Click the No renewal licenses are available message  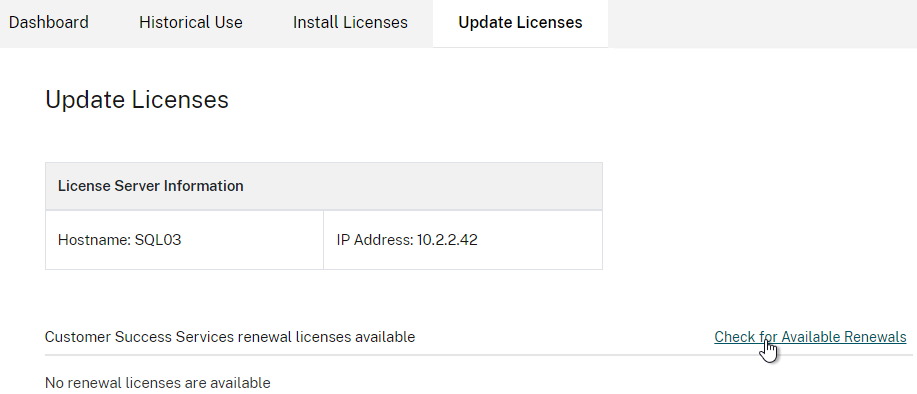[x=157, y=383]
